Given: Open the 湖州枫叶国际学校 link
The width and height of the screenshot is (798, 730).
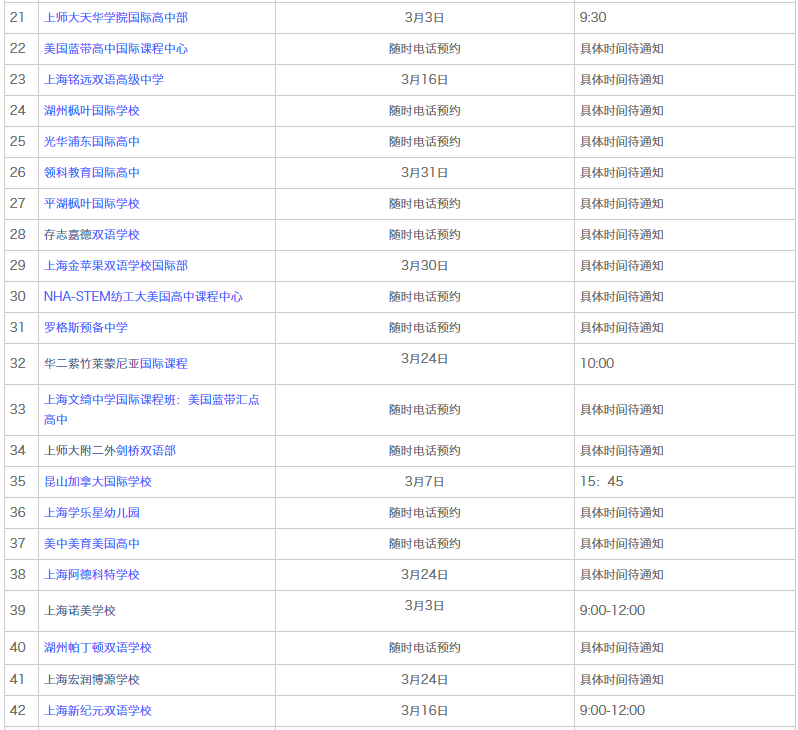Looking at the screenshot, I should coord(92,111).
